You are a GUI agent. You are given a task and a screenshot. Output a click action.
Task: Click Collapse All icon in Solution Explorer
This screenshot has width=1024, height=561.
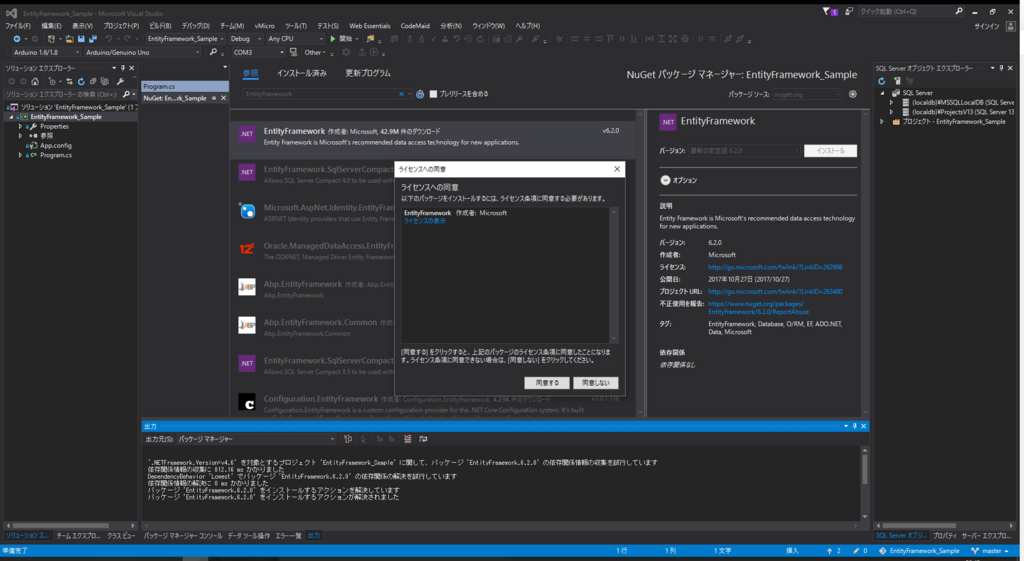click(93, 82)
